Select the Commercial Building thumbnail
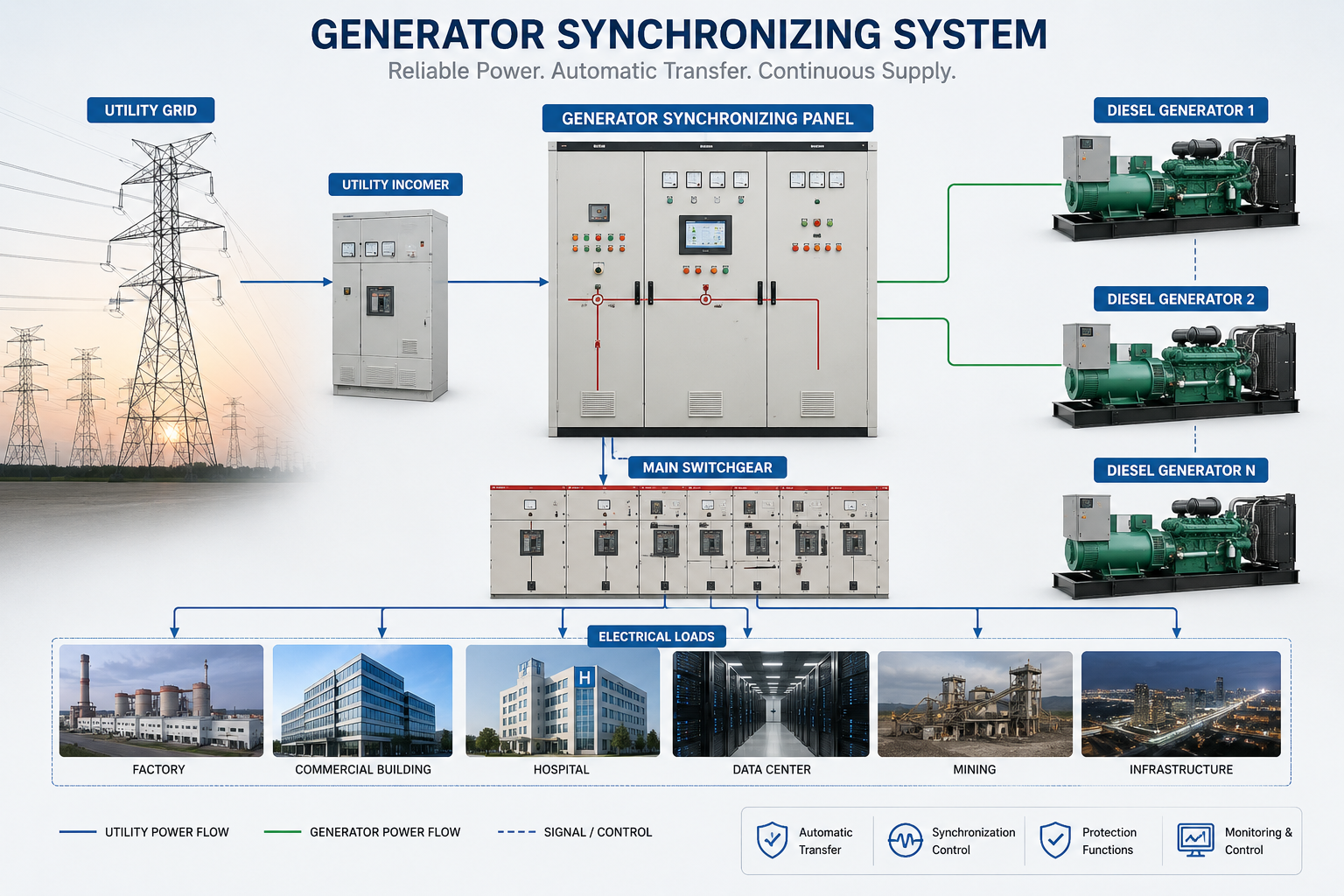The height and width of the screenshot is (896, 1344). 362,701
